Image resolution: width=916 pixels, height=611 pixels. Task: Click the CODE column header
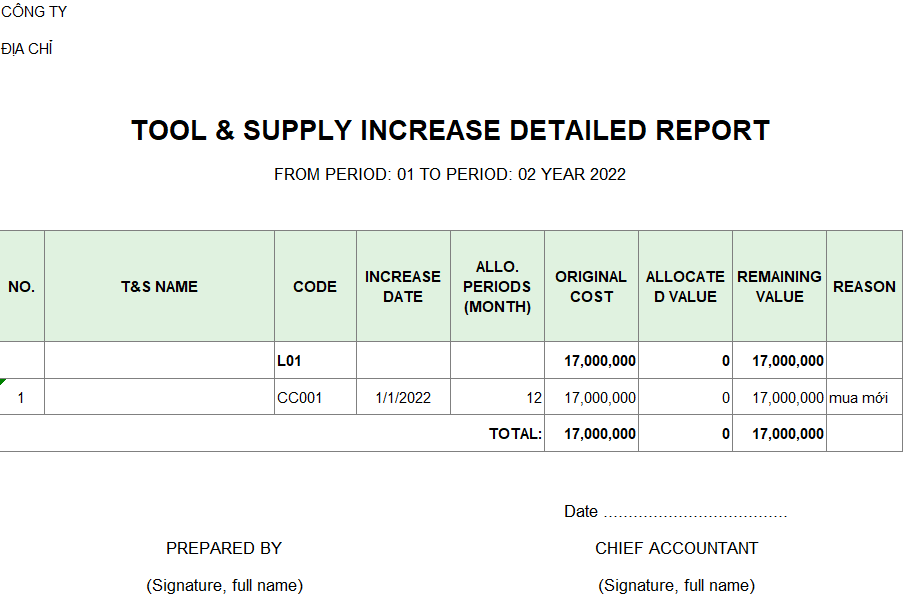pos(315,287)
